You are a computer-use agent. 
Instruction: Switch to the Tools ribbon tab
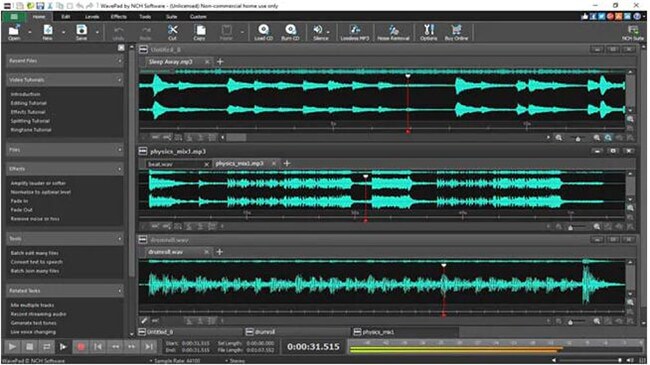coord(145,17)
